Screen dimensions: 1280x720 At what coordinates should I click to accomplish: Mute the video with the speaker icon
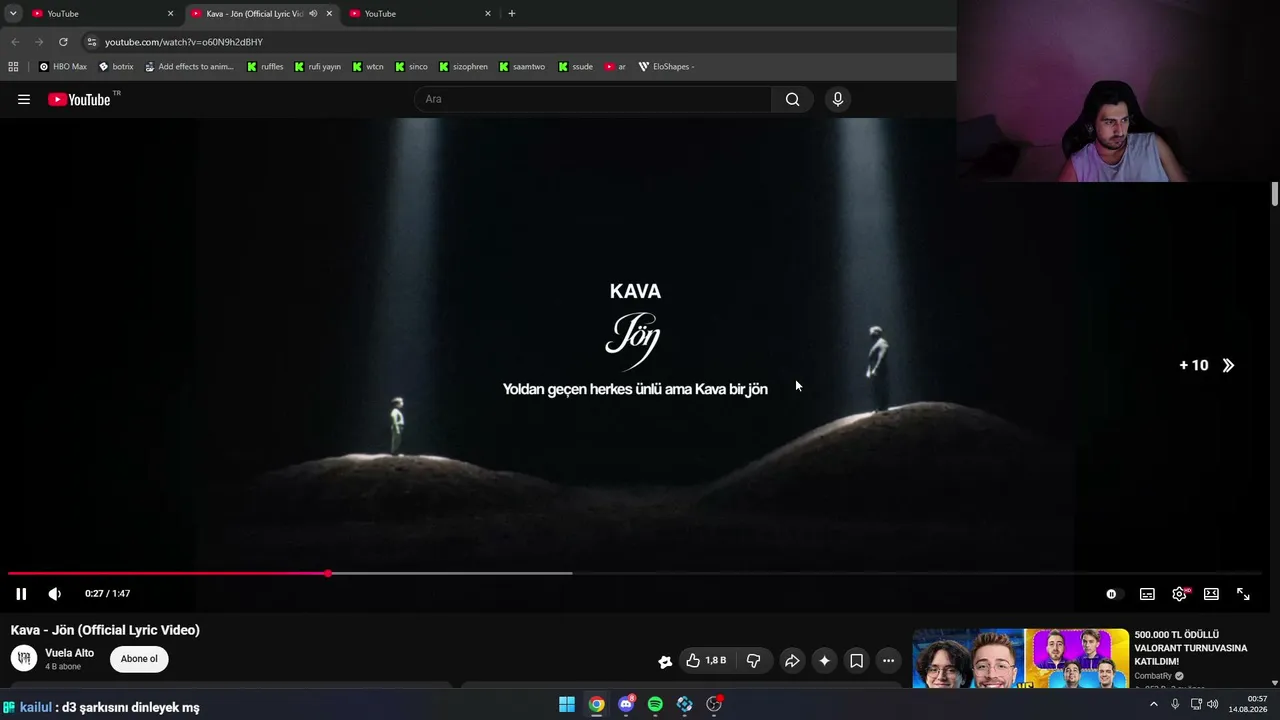coord(55,594)
